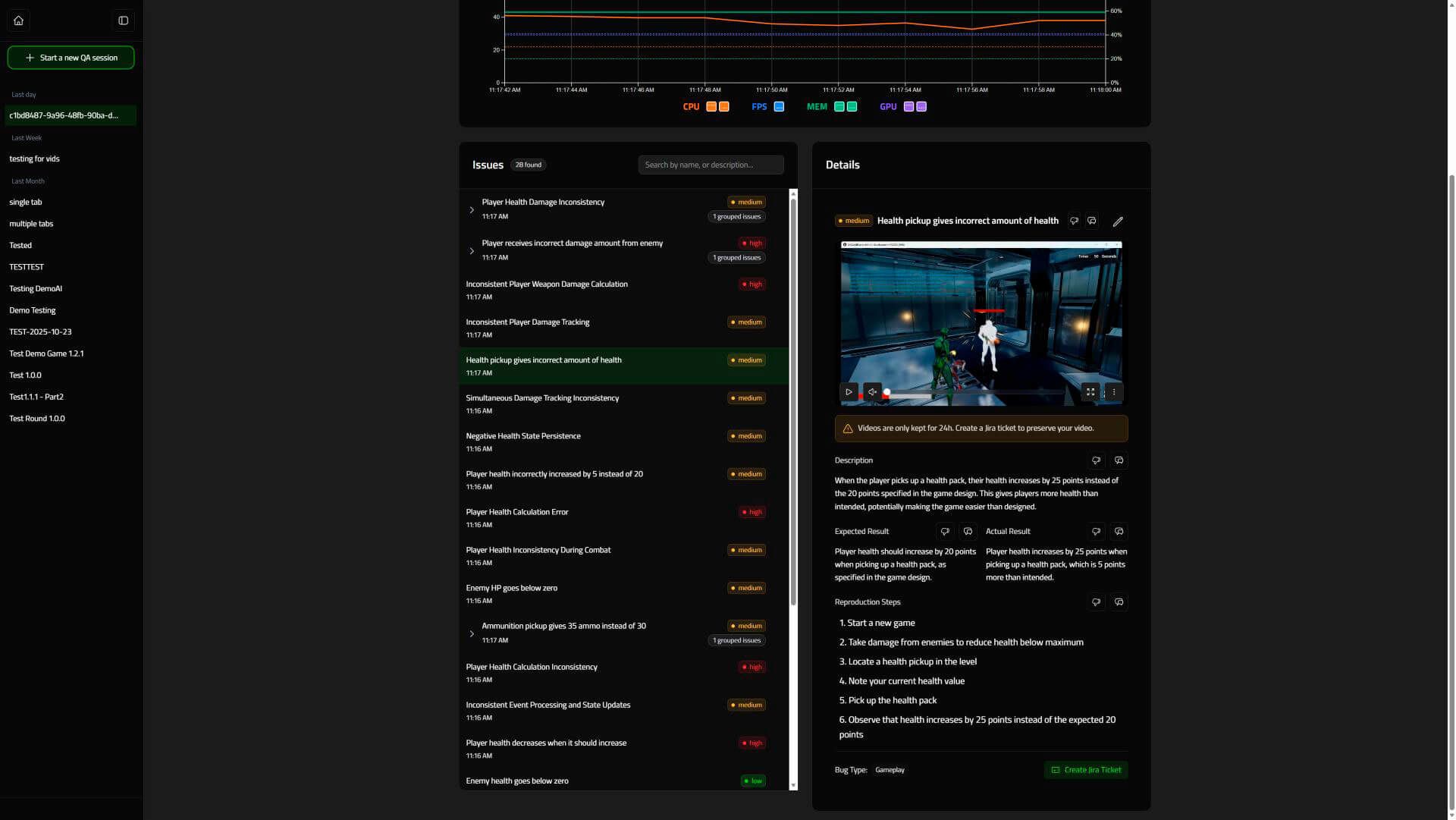The height and width of the screenshot is (820, 1456).
Task: Edit the issue title with the pencil icon
Action: pyautogui.click(x=1118, y=221)
